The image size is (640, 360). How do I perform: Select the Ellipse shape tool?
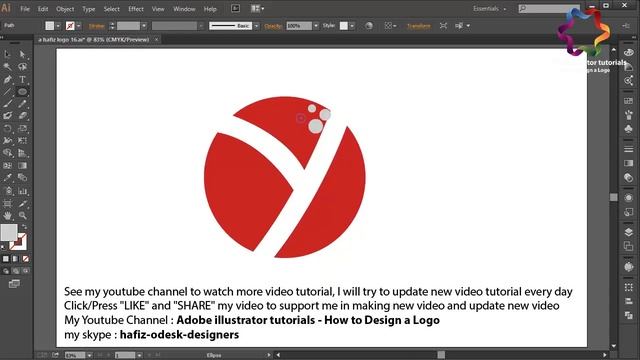click(22, 92)
